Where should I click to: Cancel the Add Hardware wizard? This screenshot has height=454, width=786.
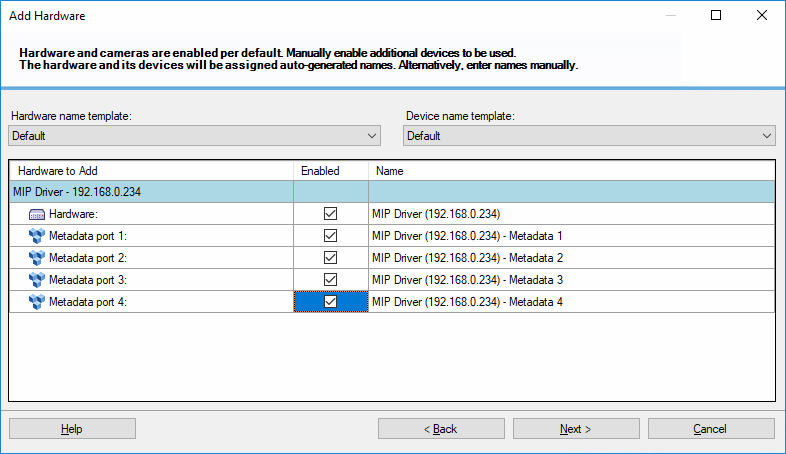(711, 429)
